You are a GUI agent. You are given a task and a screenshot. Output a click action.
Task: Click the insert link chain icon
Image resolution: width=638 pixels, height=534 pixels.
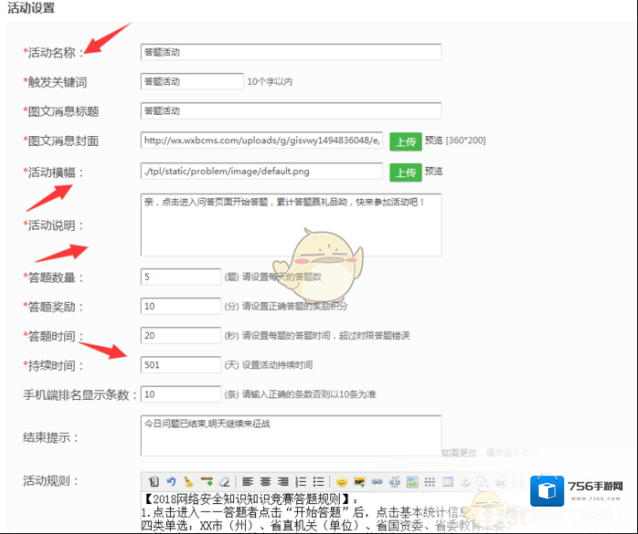coord(377,481)
